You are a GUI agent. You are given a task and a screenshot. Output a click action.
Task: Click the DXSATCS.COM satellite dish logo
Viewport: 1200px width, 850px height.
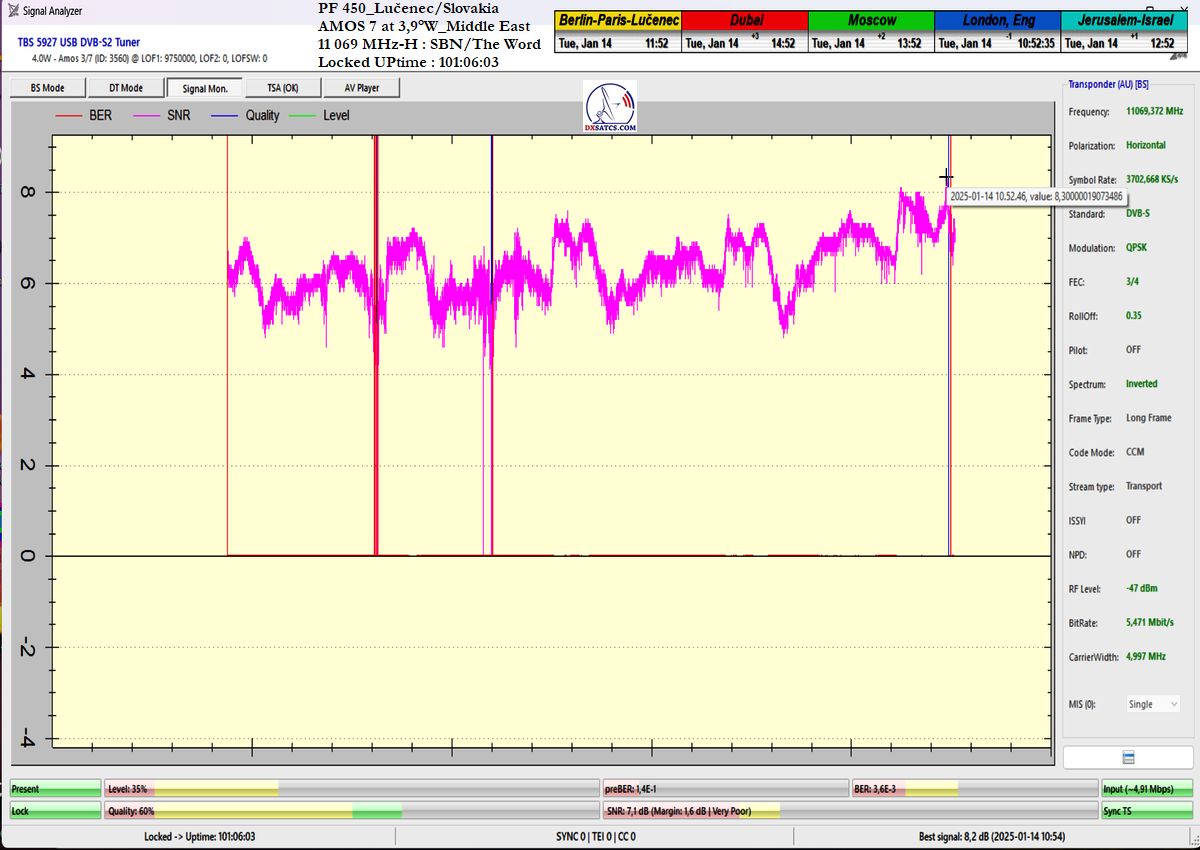click(610, 108)
